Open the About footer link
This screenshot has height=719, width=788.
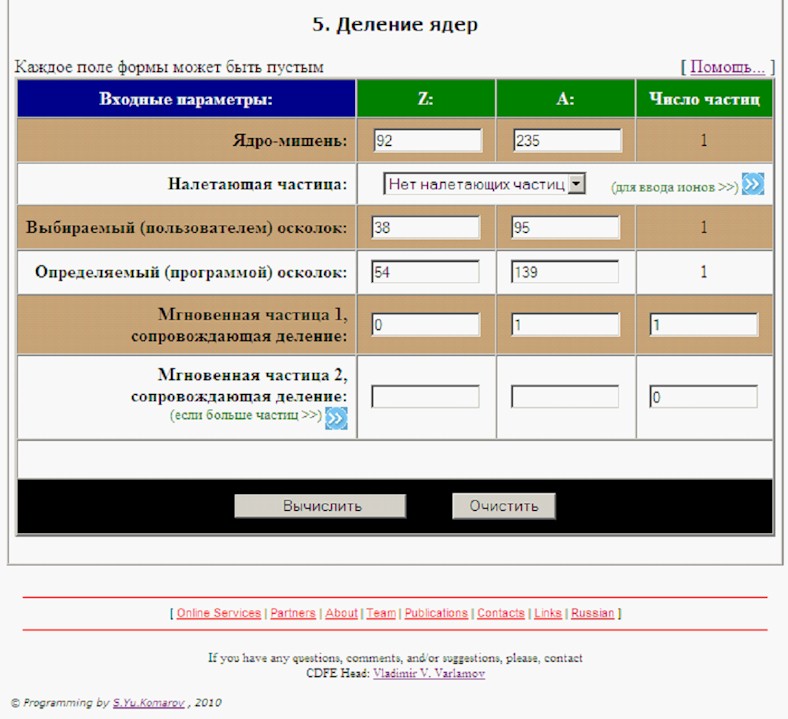(x=341, y=613)
